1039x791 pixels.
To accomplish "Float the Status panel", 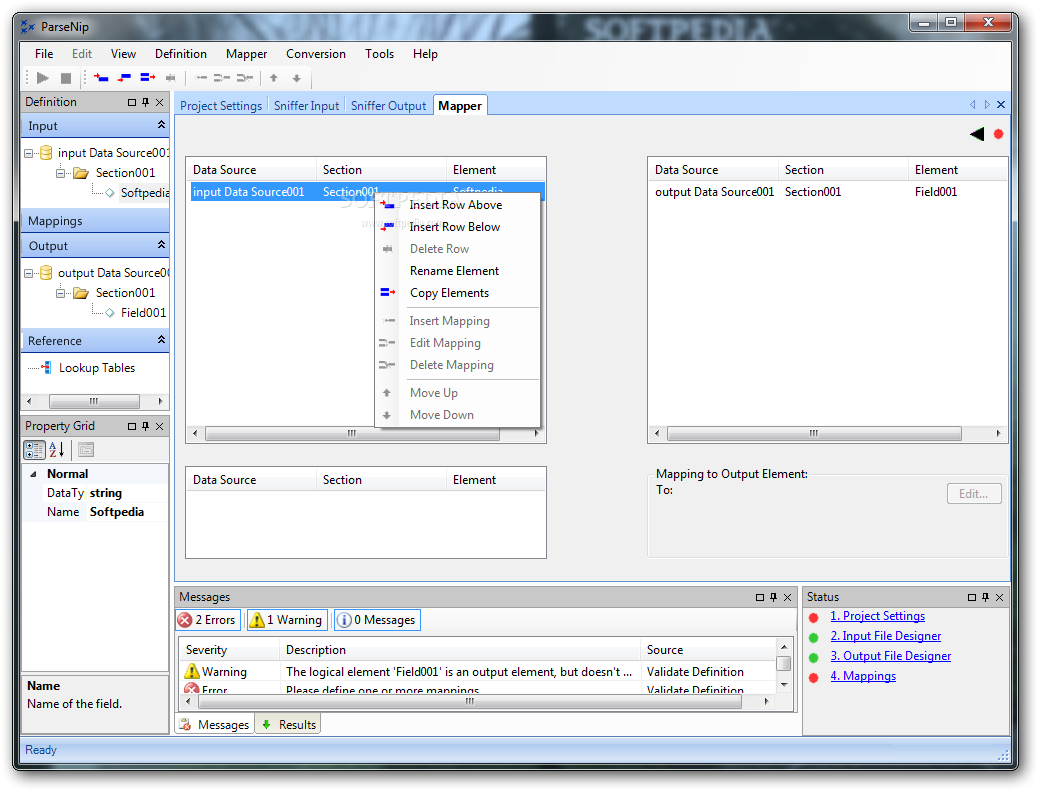I will tap(972, 598).
